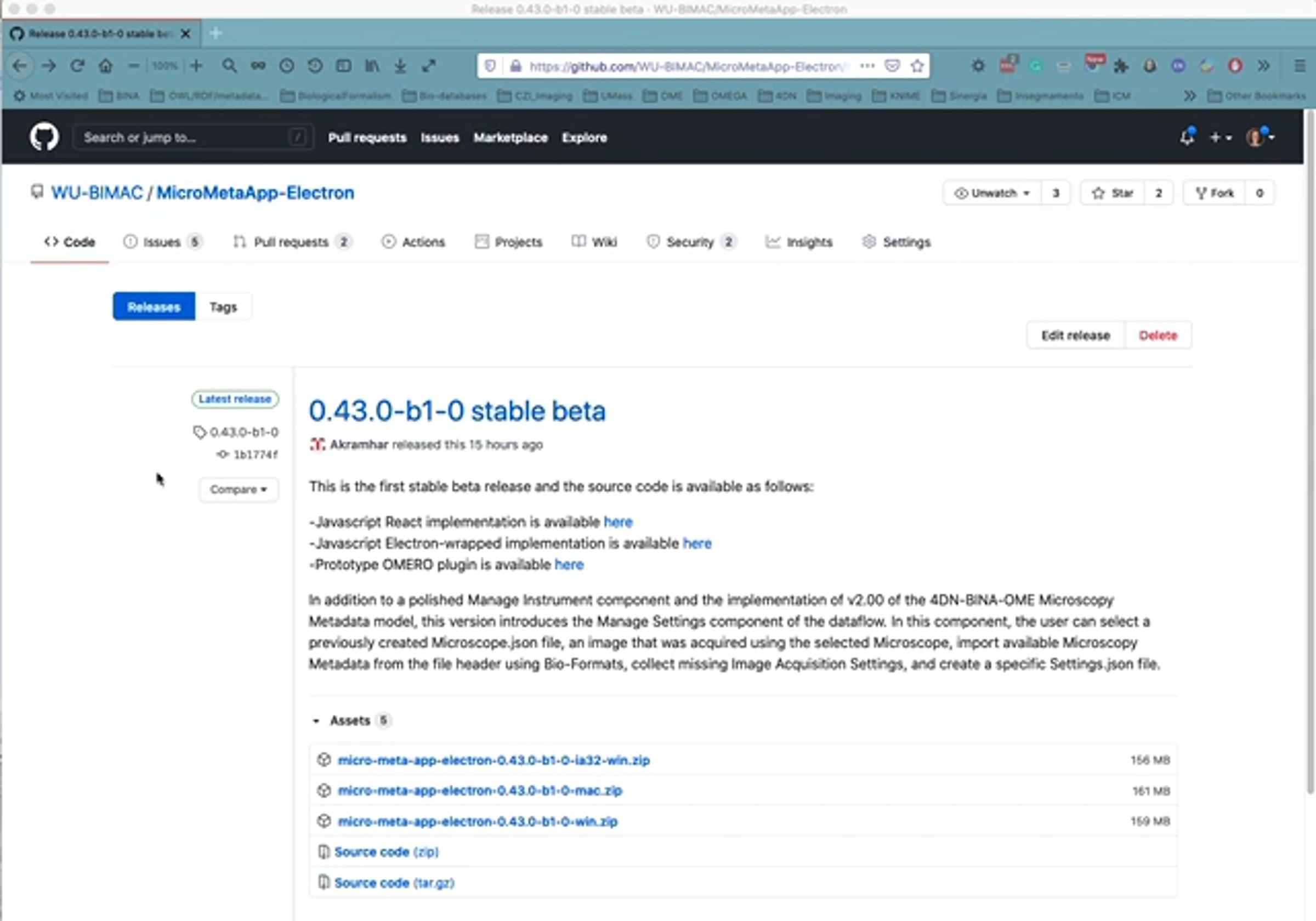Viewport: 1316px width, 921px height.
Task: Open the WU-BIMAC organization link
Action: (97, 192)
